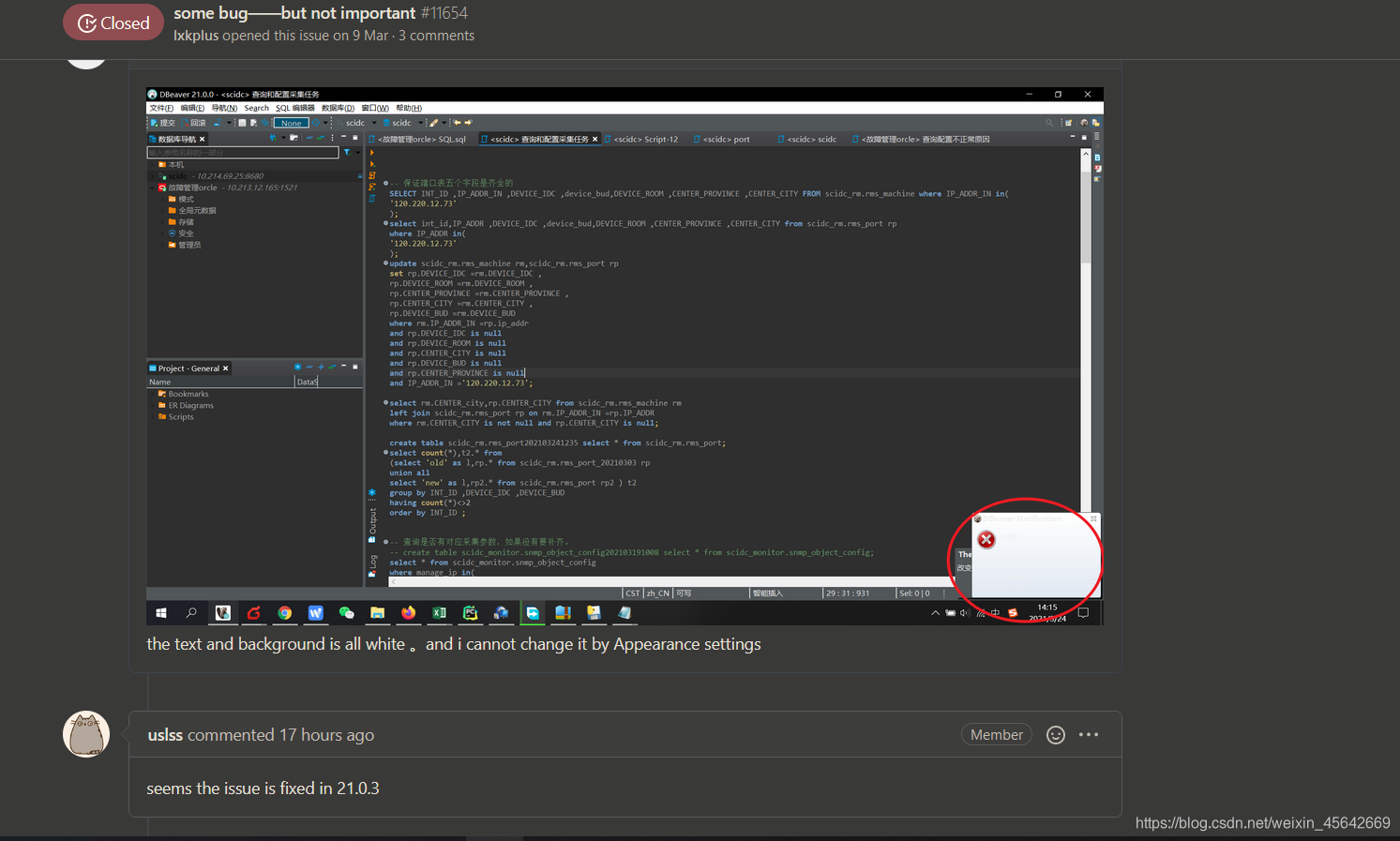Click the Log vertical tab
This screenshot has width=1400, height=841.
click(x=372, y=564)
